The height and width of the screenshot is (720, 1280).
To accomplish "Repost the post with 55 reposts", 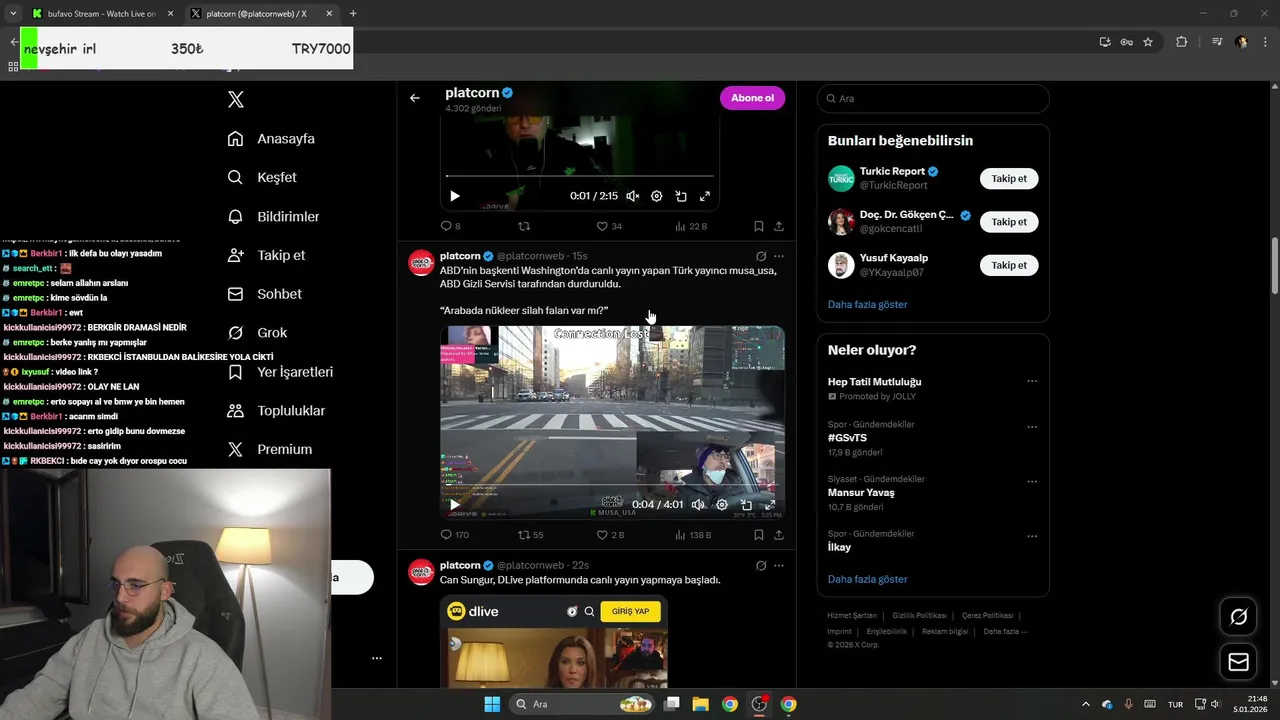I will pos(531,535).
